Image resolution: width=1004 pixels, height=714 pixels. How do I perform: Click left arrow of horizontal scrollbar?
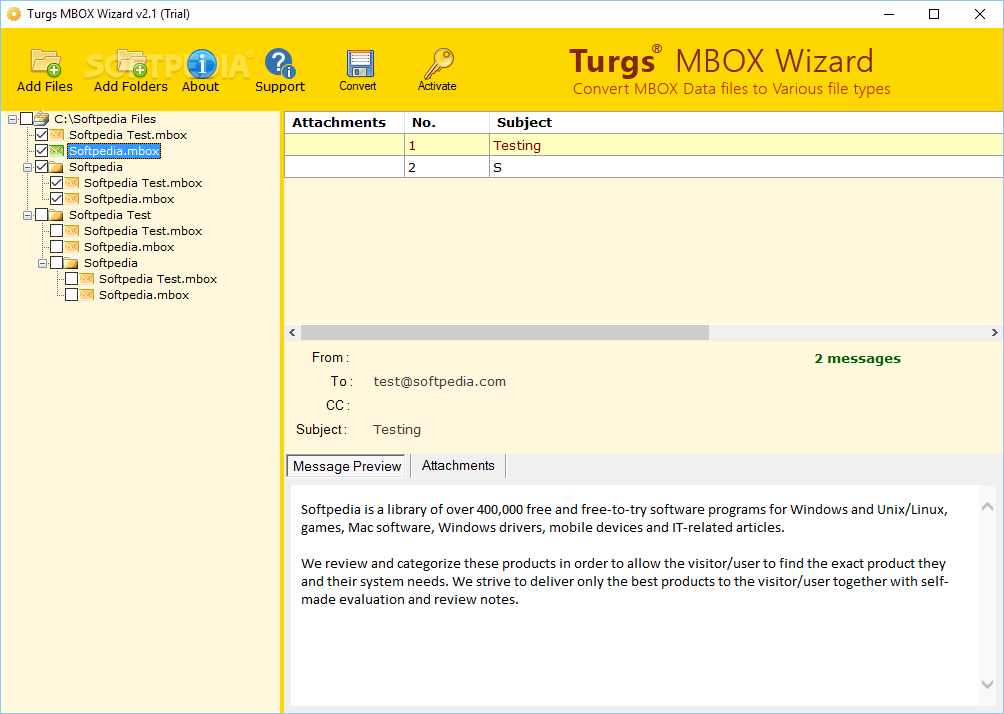(293, 332)
